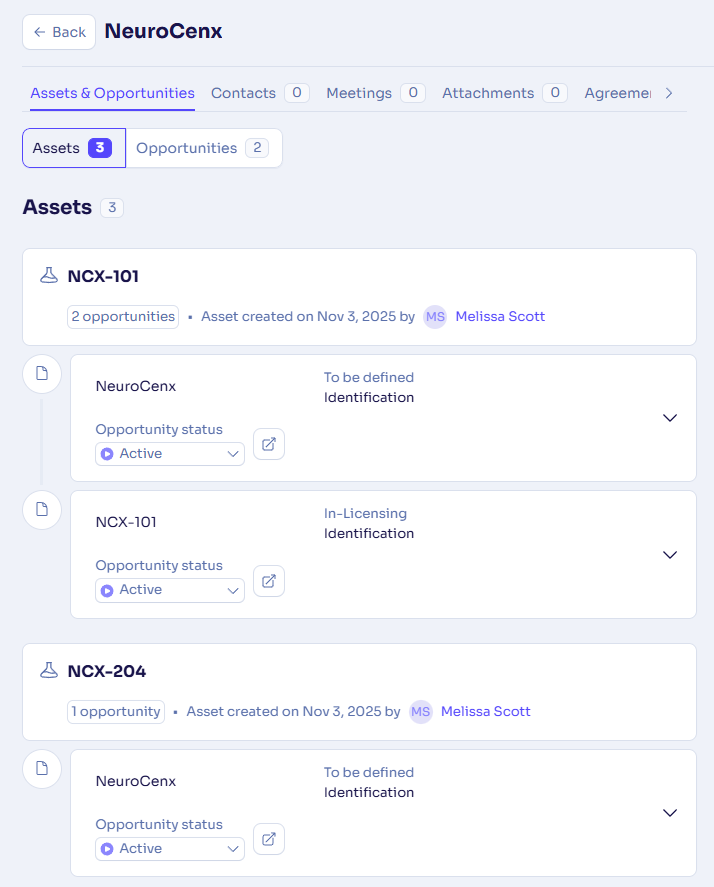
Task: Click the flask icon next to NCX-204
Action: (48, 671)
